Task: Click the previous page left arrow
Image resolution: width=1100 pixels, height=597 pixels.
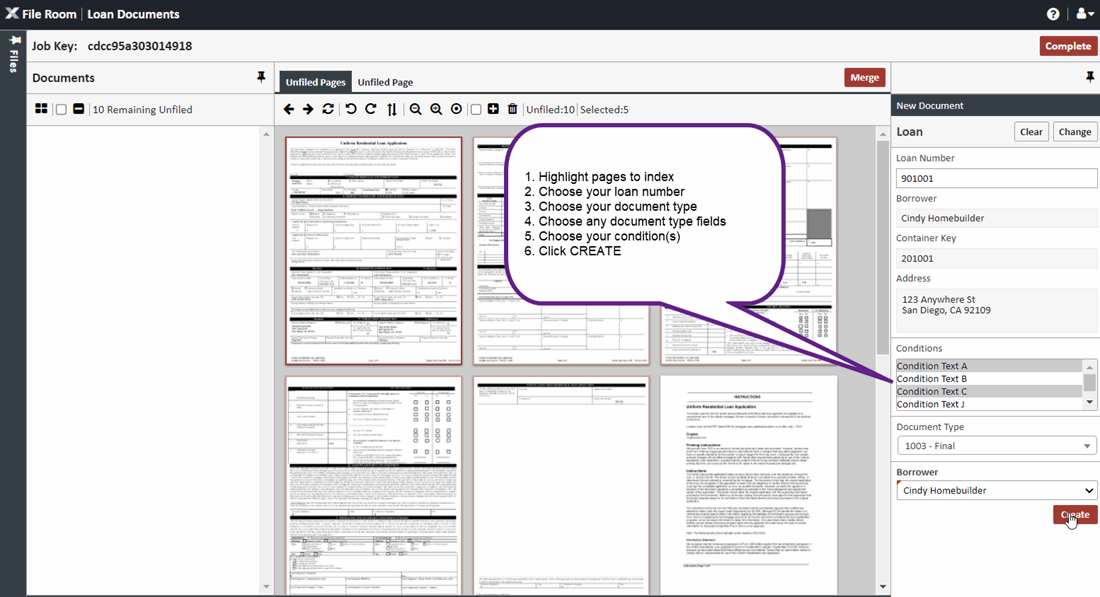Action: point(289,109)
